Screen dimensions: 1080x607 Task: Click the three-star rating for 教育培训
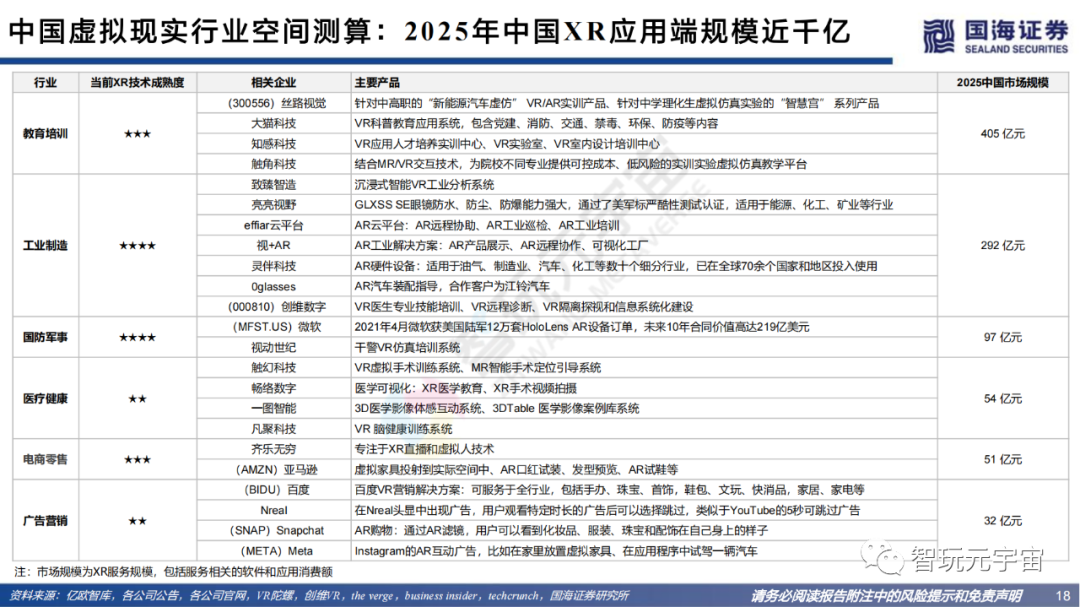click(137, 134)
